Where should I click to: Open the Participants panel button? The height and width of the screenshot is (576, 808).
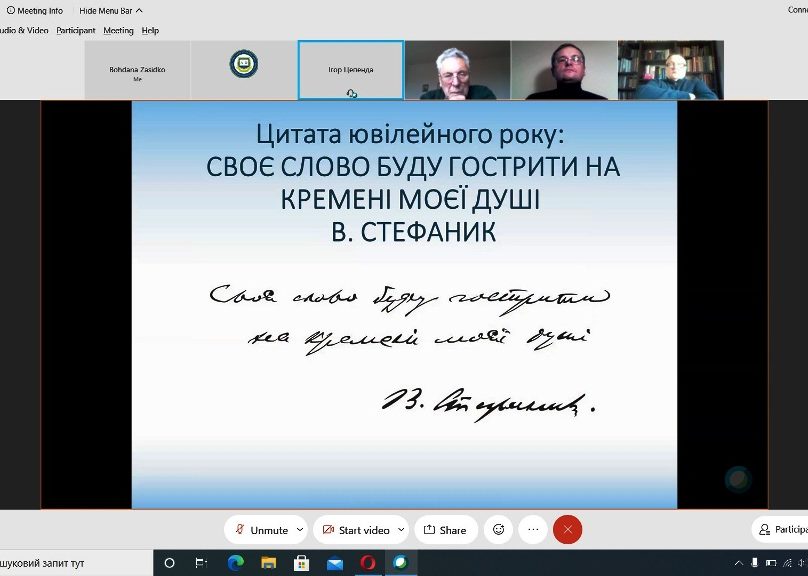click(x=780, y=530)
